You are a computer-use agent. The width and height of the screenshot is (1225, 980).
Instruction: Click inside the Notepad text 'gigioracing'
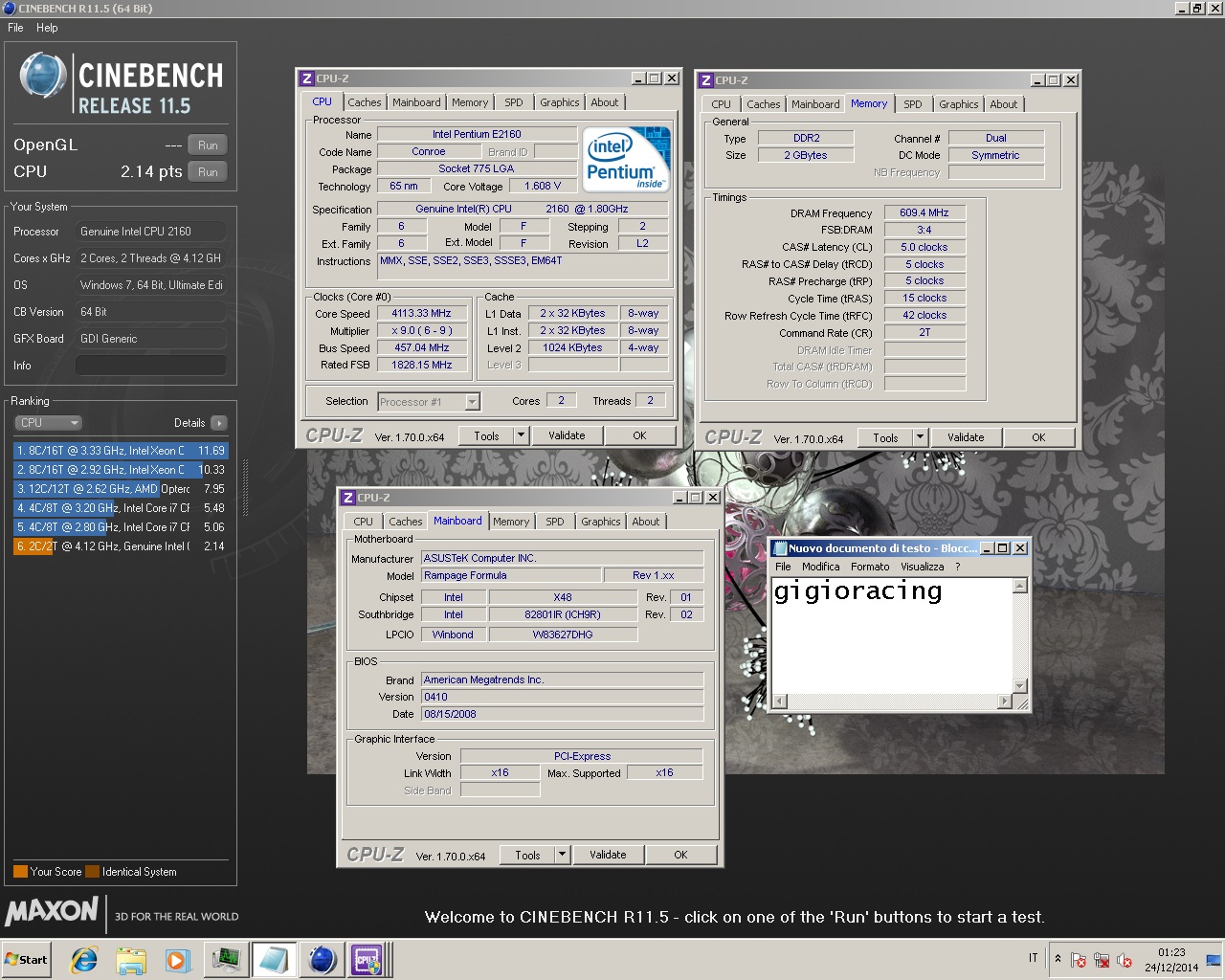click(x=857, y=591)
